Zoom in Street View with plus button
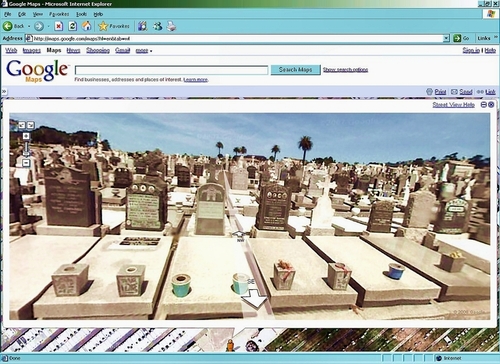Image resolution: width=500 pixels, height=364 pixels. point(26,136)
